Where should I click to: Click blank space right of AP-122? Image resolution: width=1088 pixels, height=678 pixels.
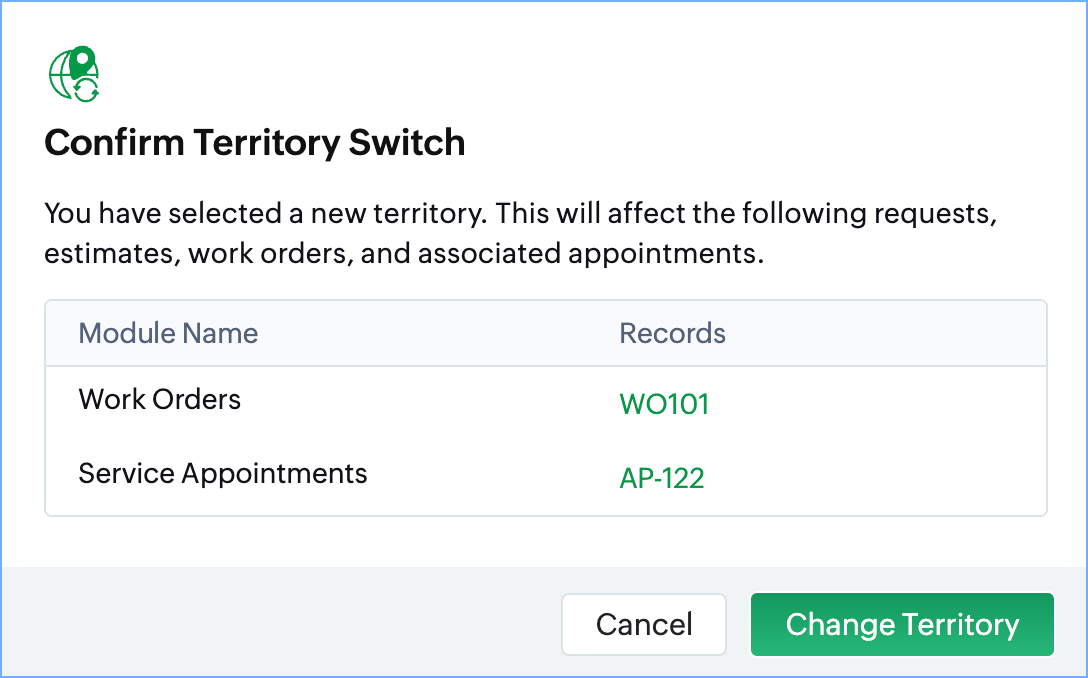tap(880, 478)
